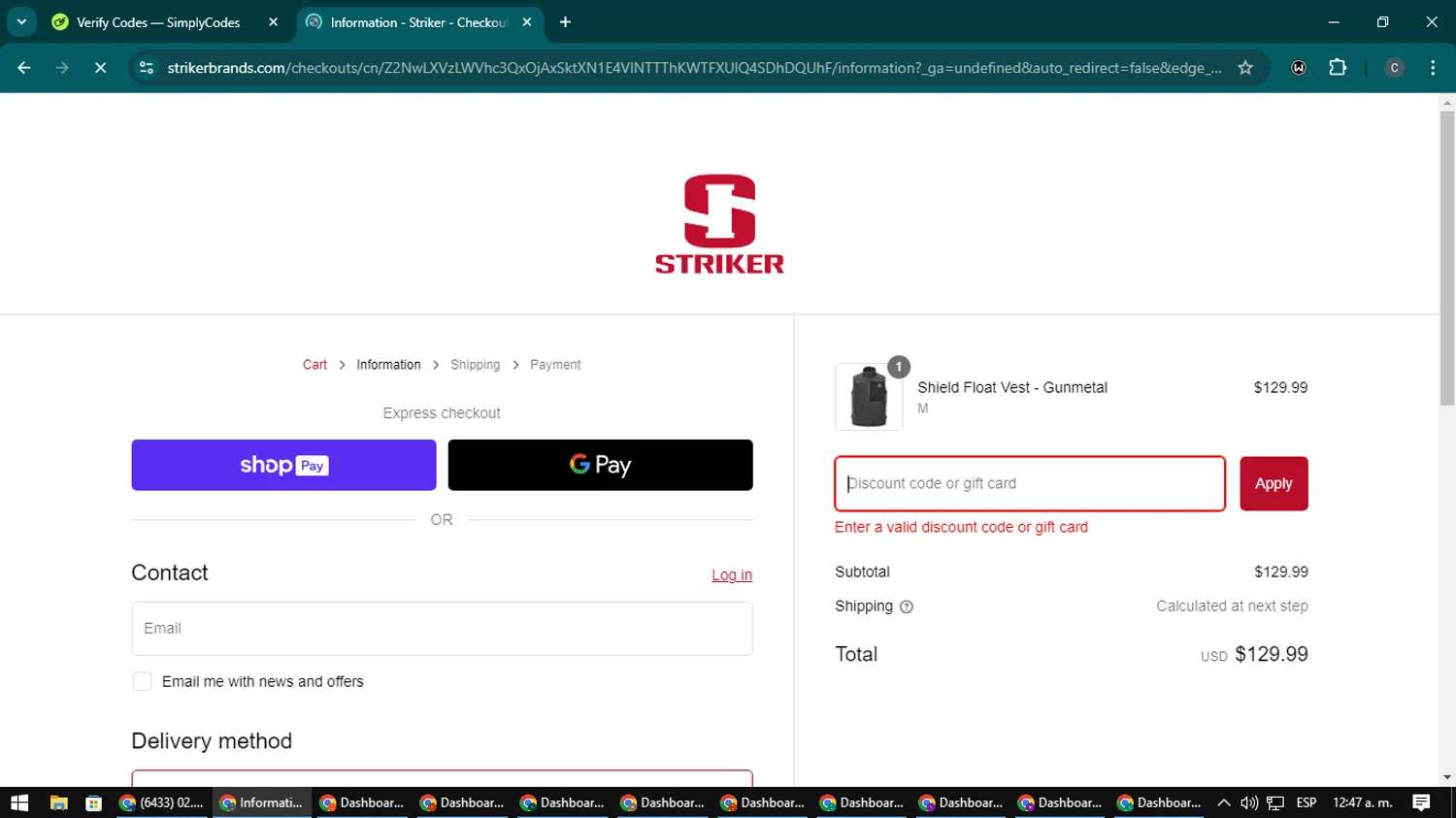Click the Information breadcrumb step
Image resolution: width=1456 pixels, height=818 pixels.
[388, 365]
